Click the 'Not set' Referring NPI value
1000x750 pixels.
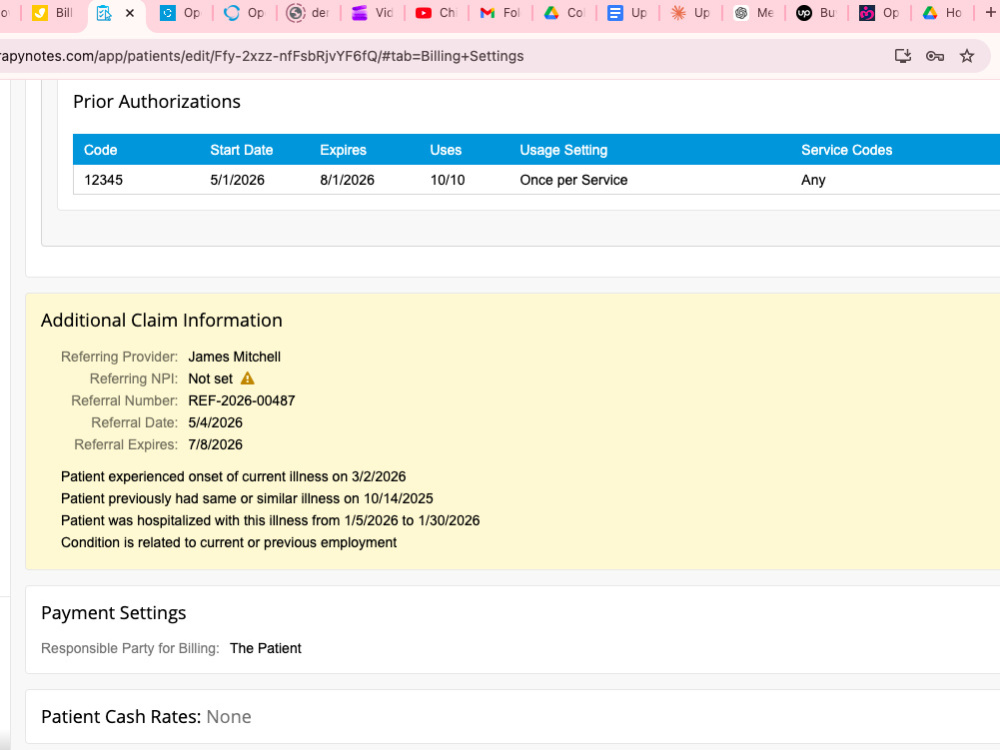pyautogui.click(x=210, y=379)
